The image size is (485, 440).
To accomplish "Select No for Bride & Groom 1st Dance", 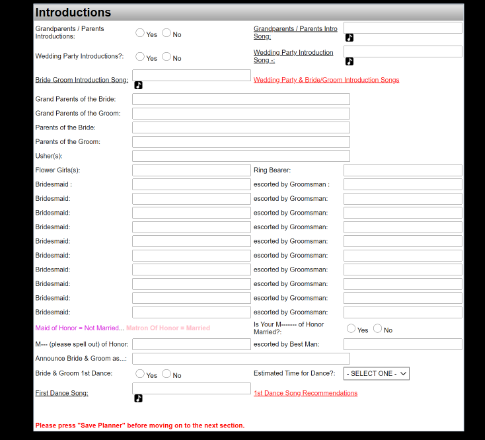I will point(166,374).
